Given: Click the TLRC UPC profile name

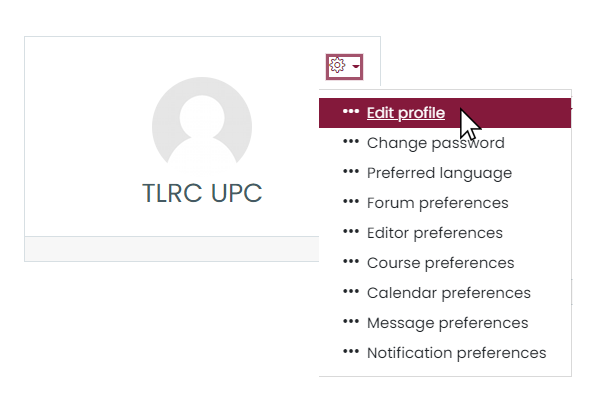Looking at the screenshot, I should click(202, 193).
